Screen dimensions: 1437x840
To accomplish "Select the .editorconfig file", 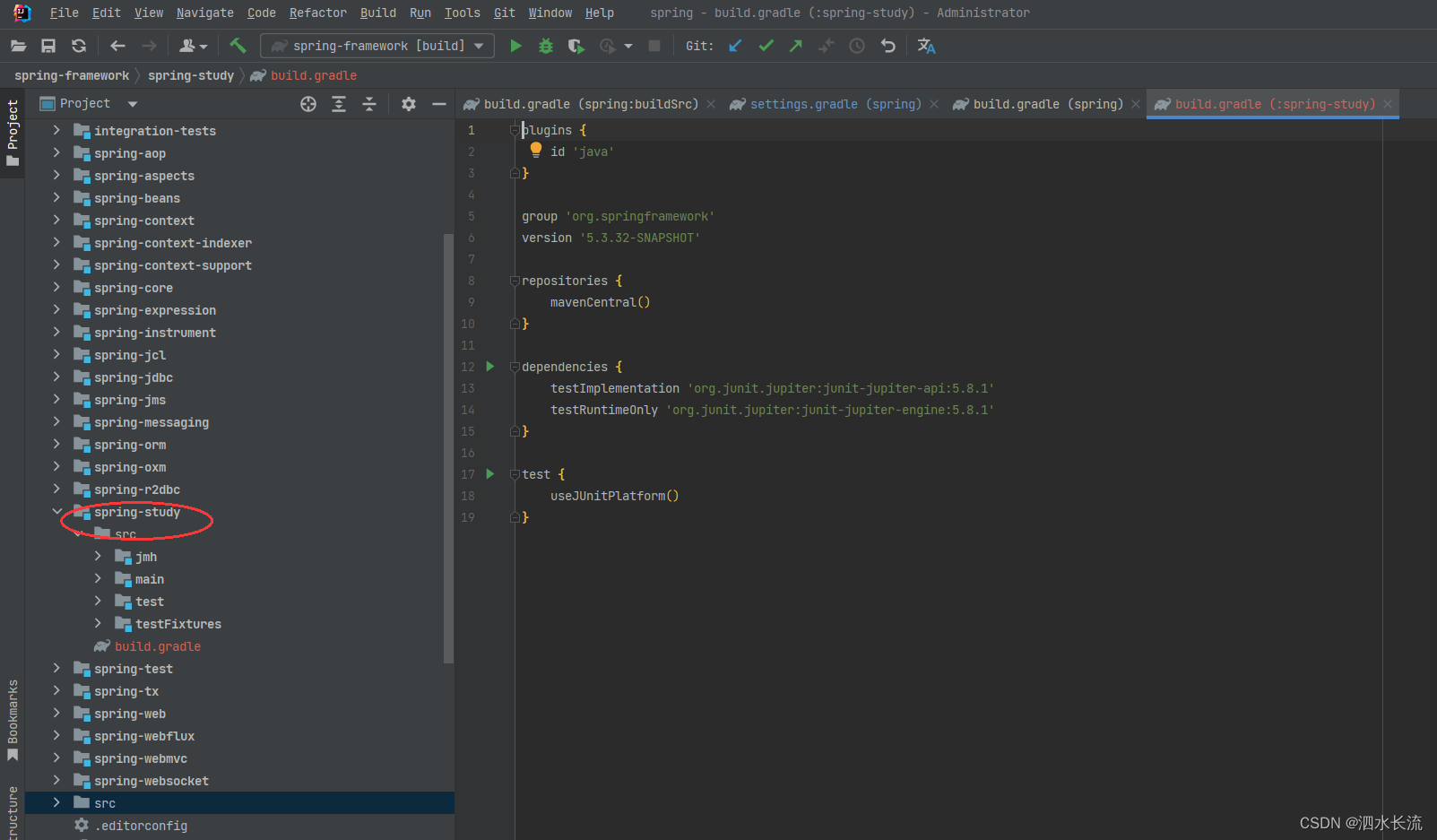I will click(142, 826).
